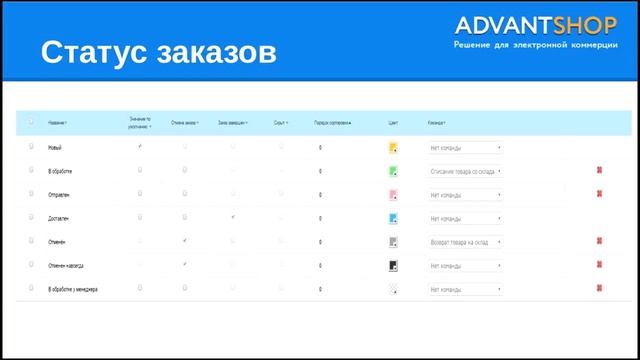Click the 'Доставлен' status name
This screenshot has width=640, height=360.
tap(58, 219)
